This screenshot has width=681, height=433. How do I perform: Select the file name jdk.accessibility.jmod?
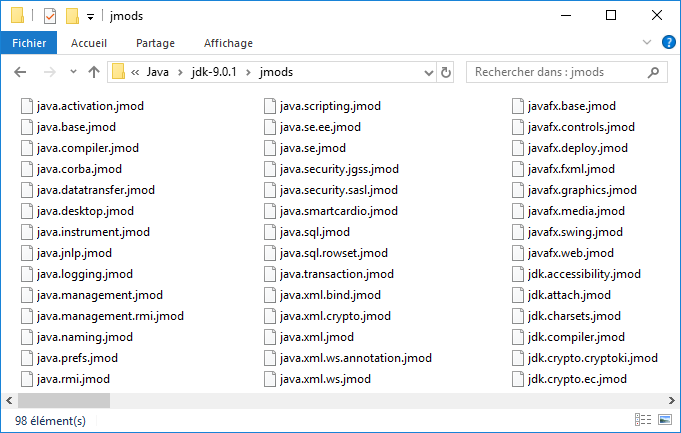[x=584, y=274]
